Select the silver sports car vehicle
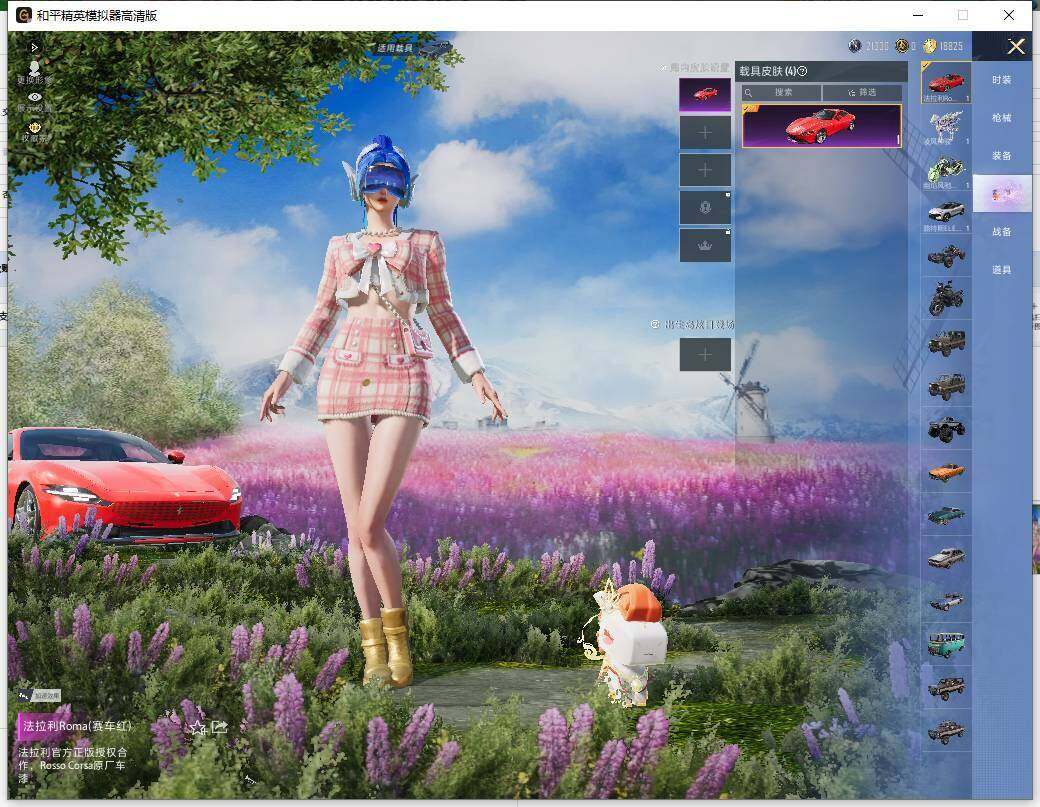Viewport: 1040px width, 807px height. (x=946, y=213)
